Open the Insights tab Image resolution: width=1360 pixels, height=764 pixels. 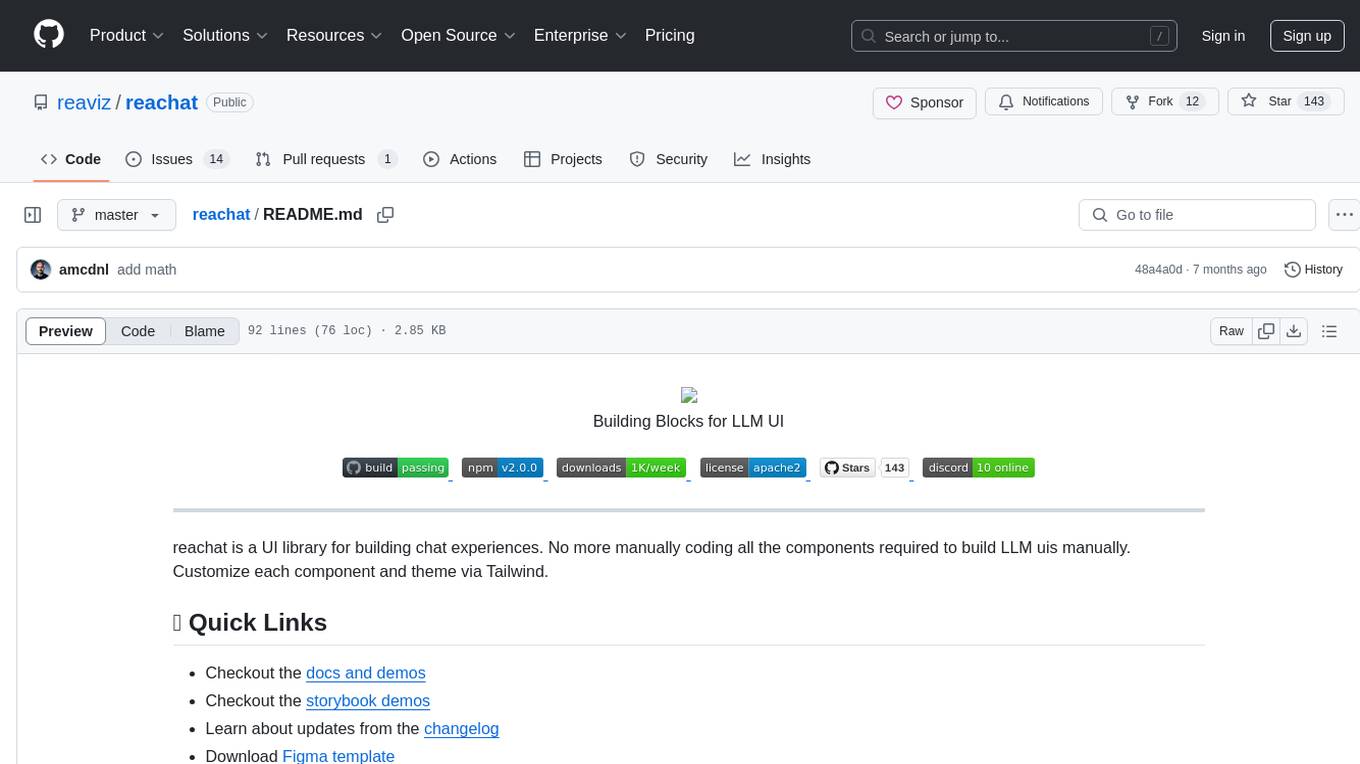tap(772, 159)
